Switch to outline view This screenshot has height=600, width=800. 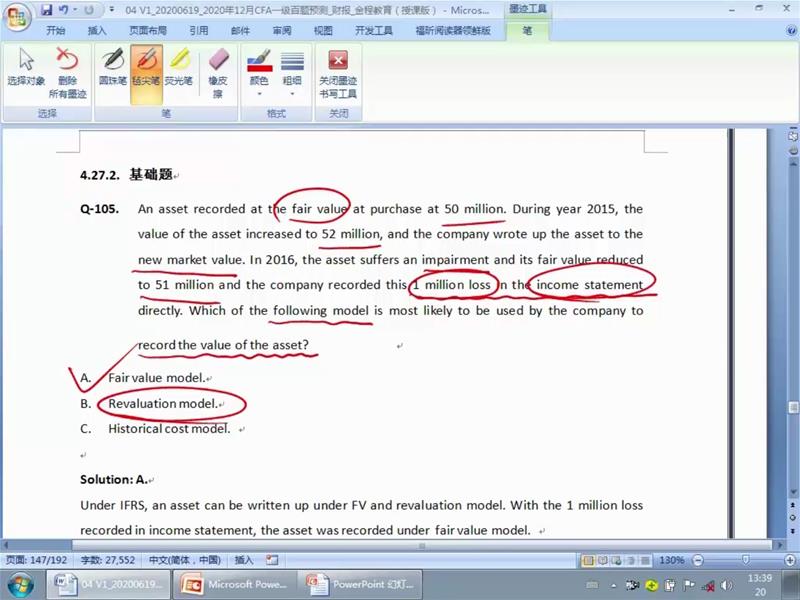[631, 561]
